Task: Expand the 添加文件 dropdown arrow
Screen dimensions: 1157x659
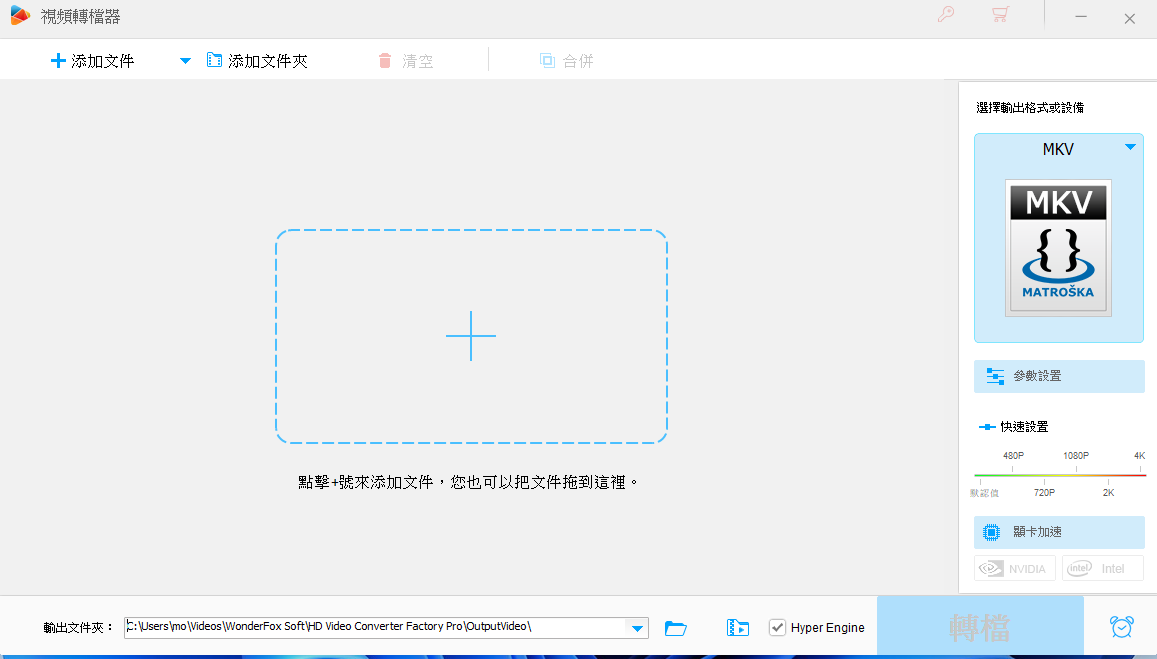Action: [x=185, y=61]
